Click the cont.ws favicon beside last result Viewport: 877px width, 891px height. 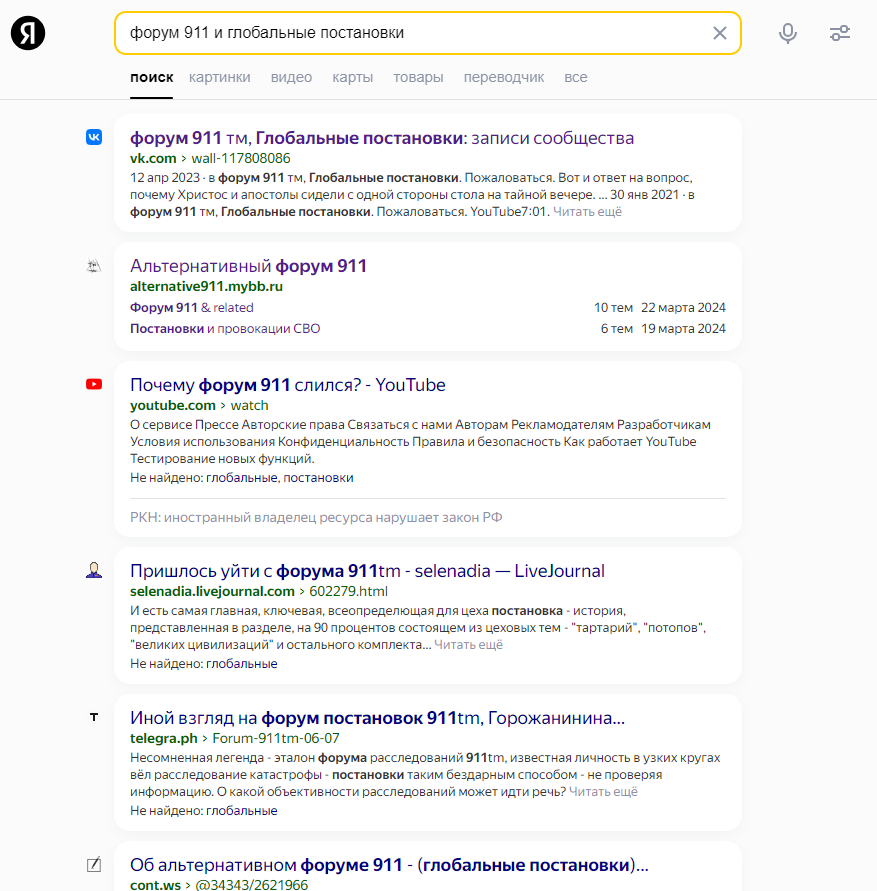point(94,864)
